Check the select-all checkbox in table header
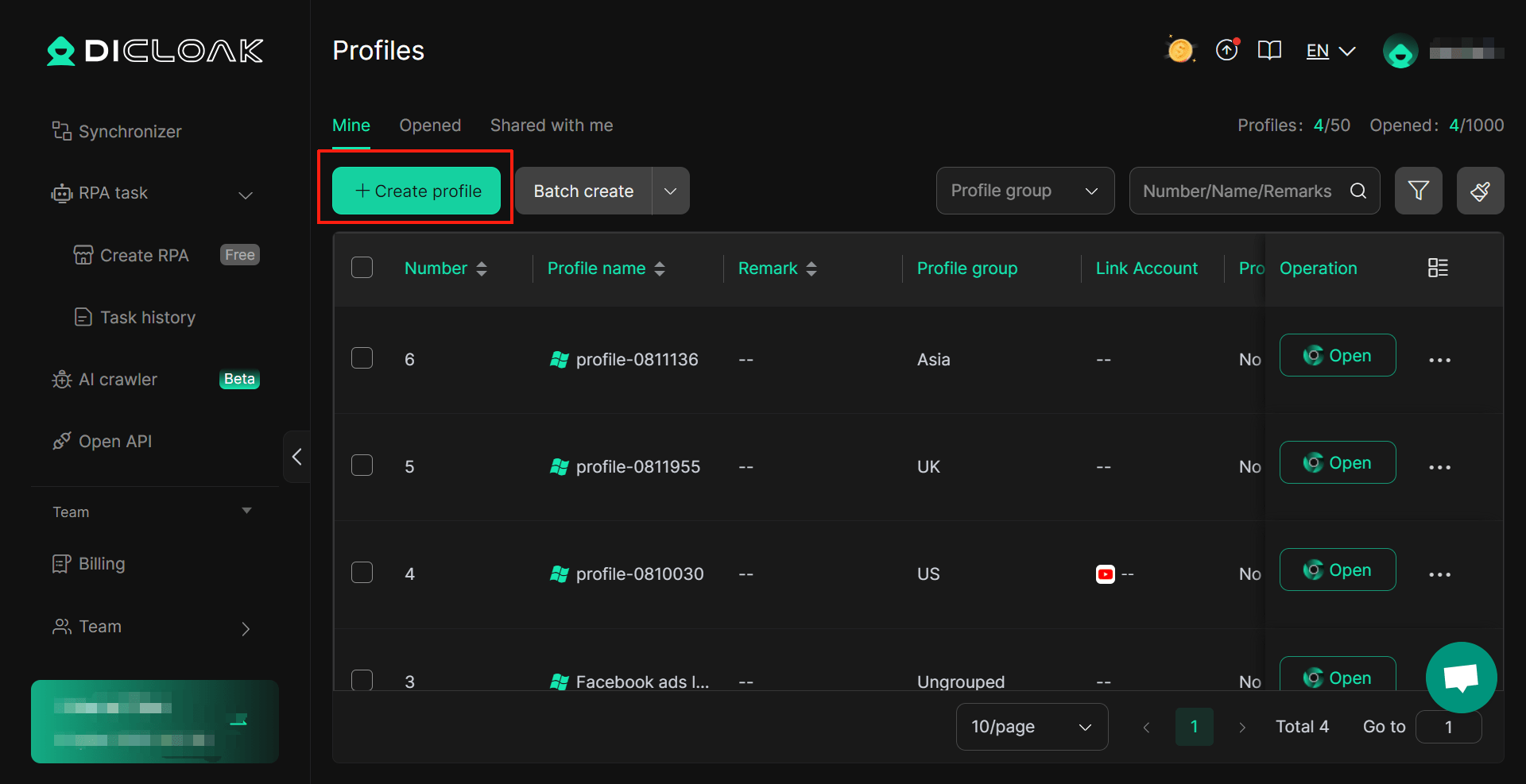1526x784 pixels. (x=362, y=268)
